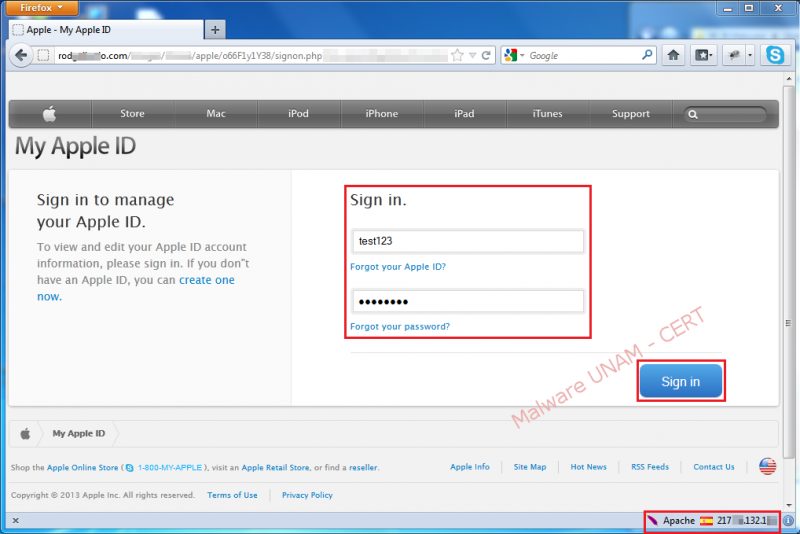This screenshot has height=534, width=800.
Task: Open the Support menu item
Action: pos(631,114)
